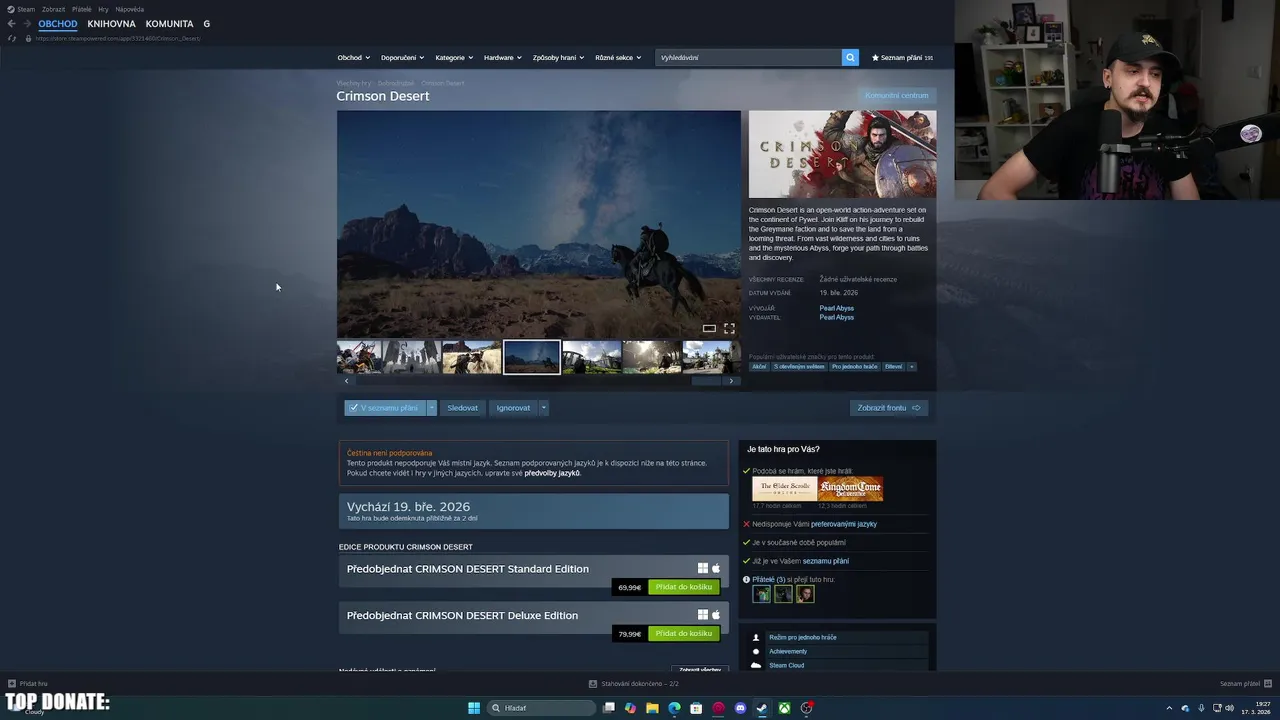Add Deluxe Edition to cart
This screenshot has width=1280, height=720.
684,634
